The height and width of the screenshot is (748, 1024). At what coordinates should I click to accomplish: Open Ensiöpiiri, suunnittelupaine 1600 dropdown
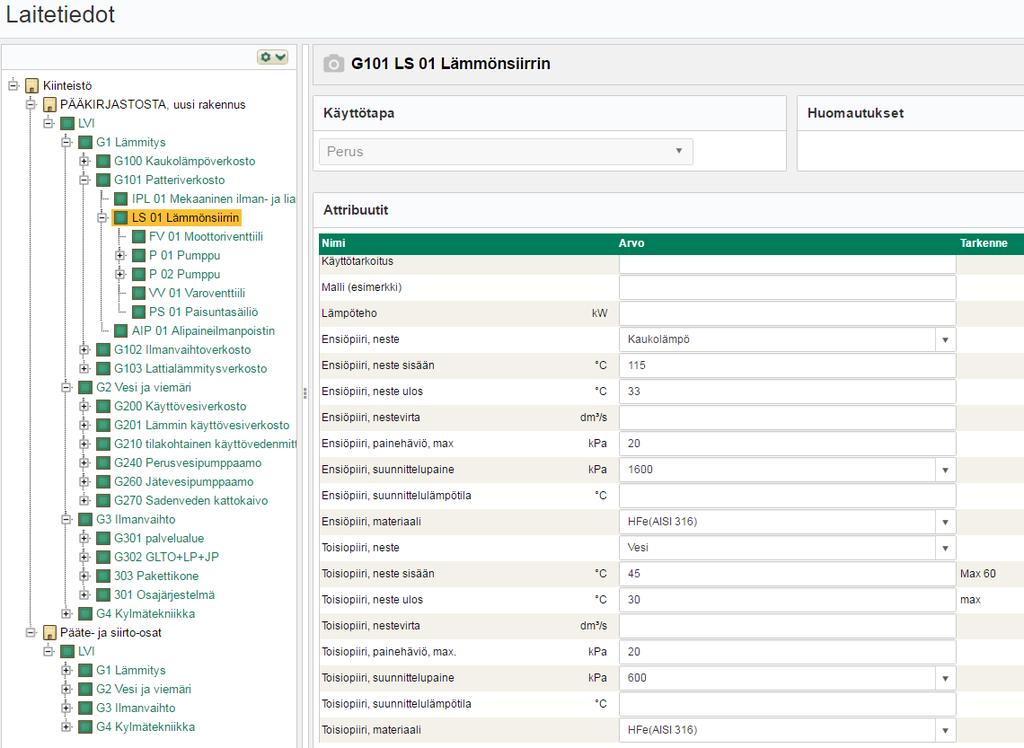[945, 470]
